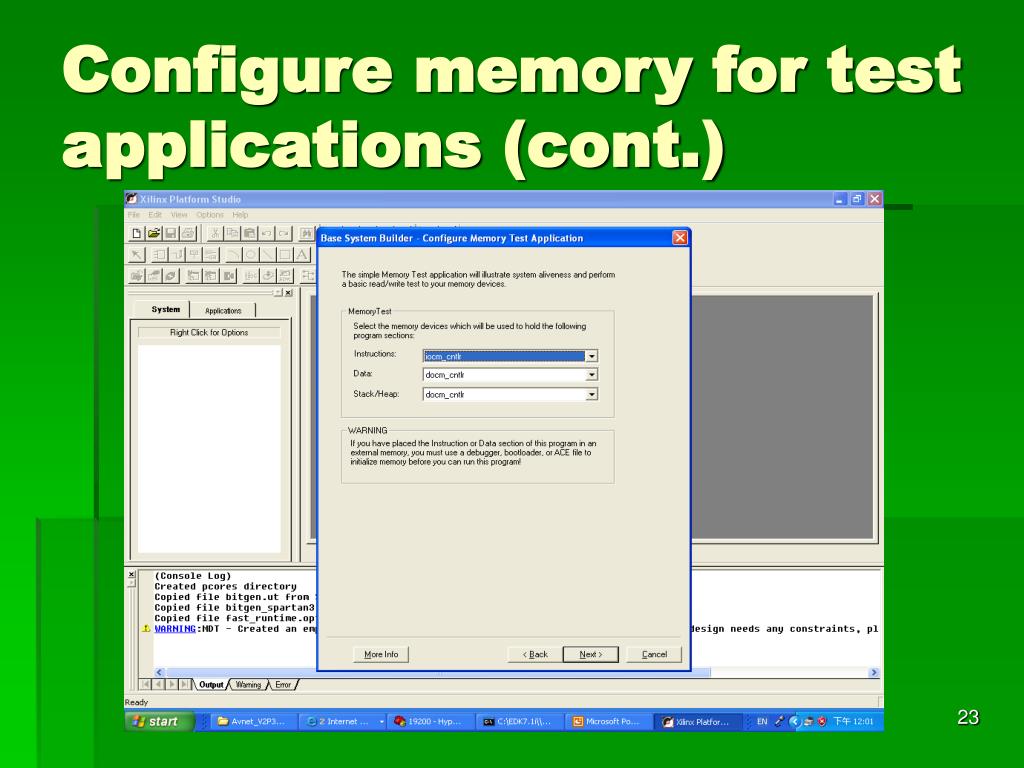Viewport: 1024px width, 768px height.
Task: Click the 'Ready' status bar text
Action: click(x=136, y=703)
